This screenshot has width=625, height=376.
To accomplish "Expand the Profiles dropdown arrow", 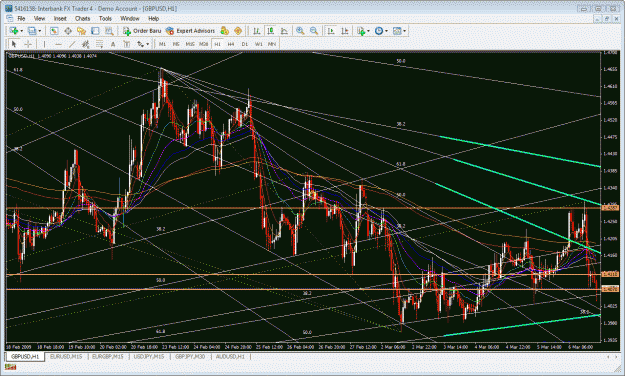I will [x=39, y=31].
